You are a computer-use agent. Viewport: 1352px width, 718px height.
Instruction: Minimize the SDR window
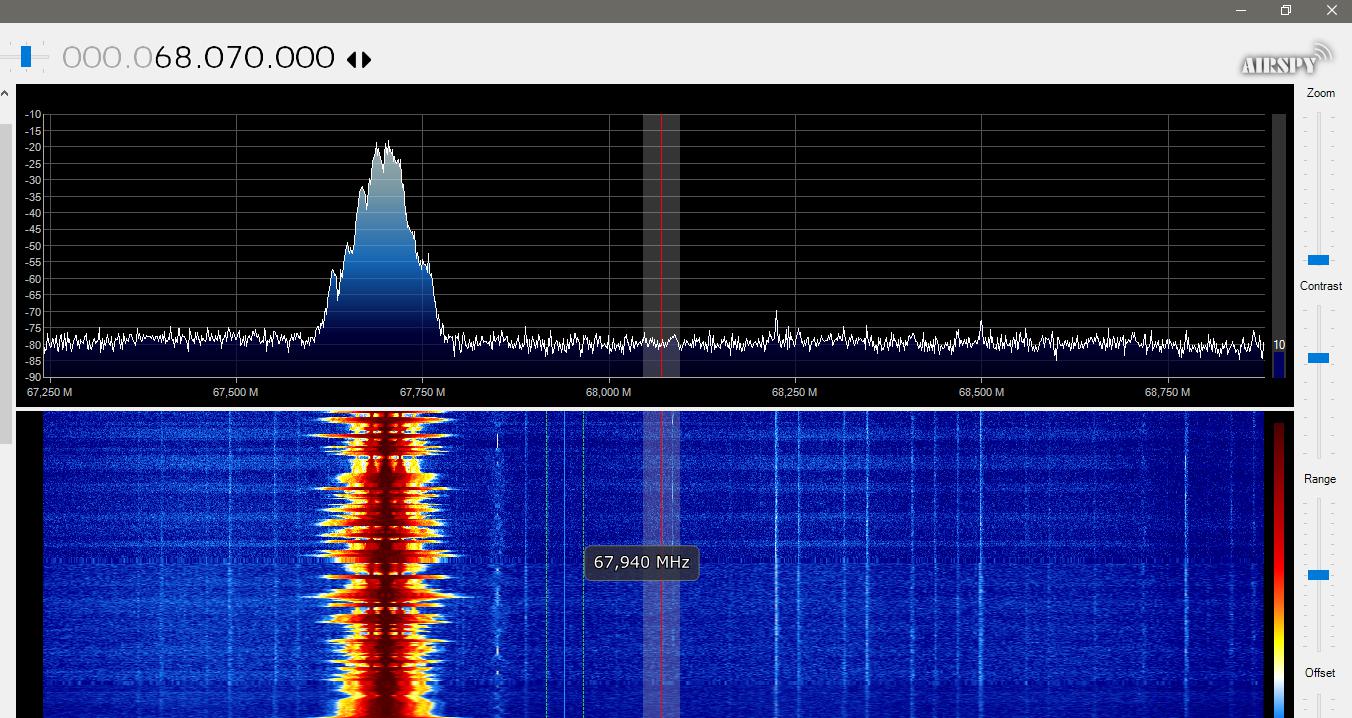pos(1241,10)
